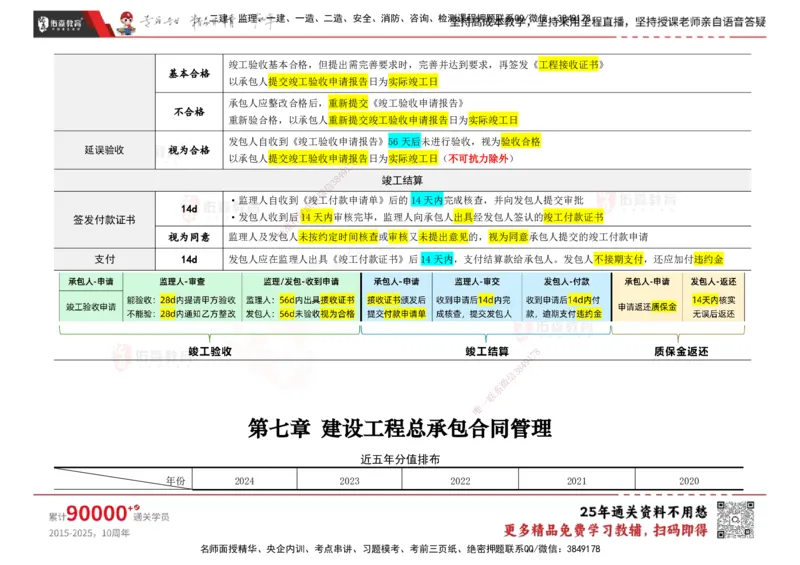Click the red 不可抗力除外 note
The image size is (800, 565).
point(478,159)
